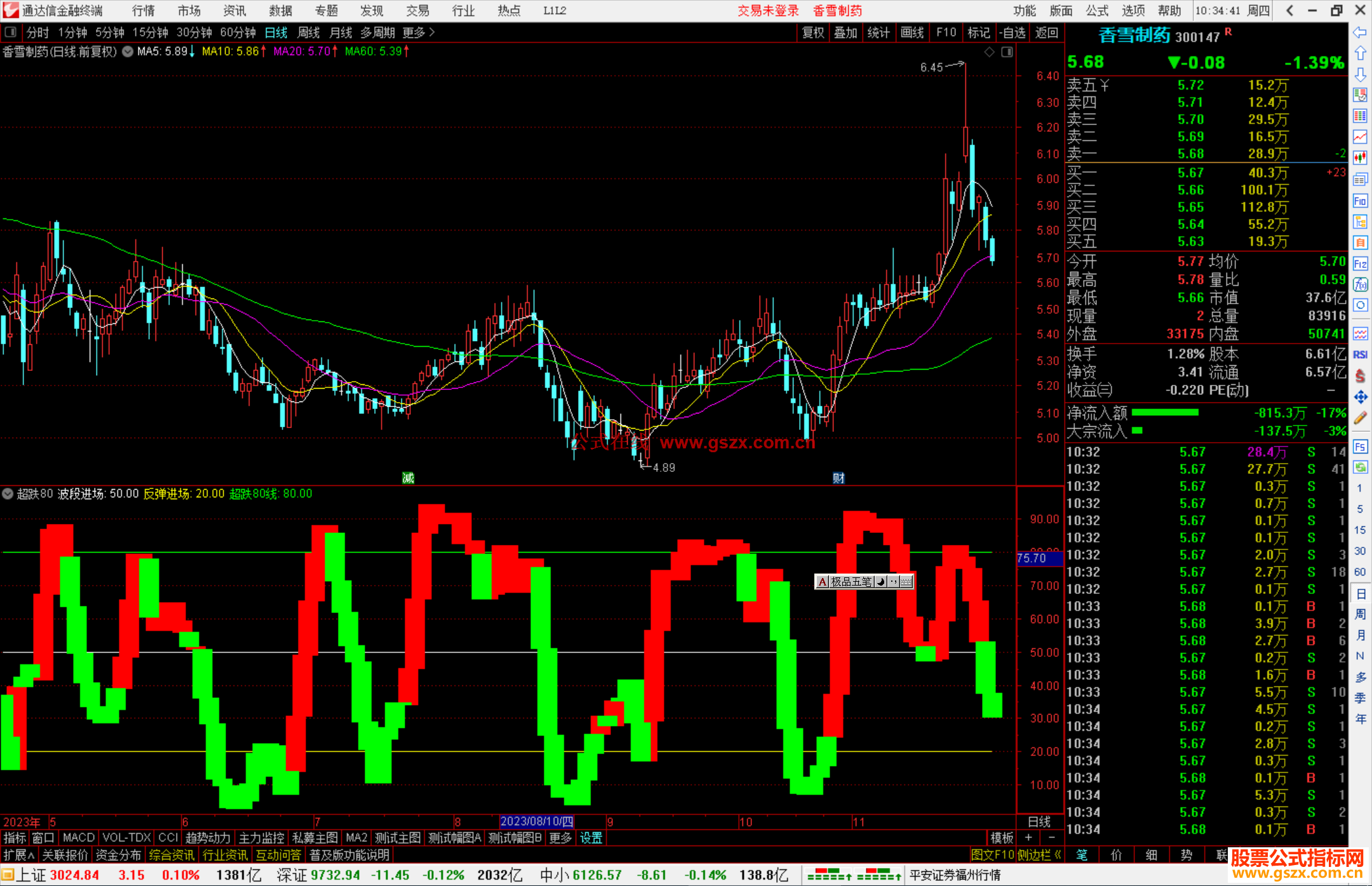Screen dimensions: 1372x886
Task: Click the four-arrow move icon in the sidebar
Action: click(1360, 397)
